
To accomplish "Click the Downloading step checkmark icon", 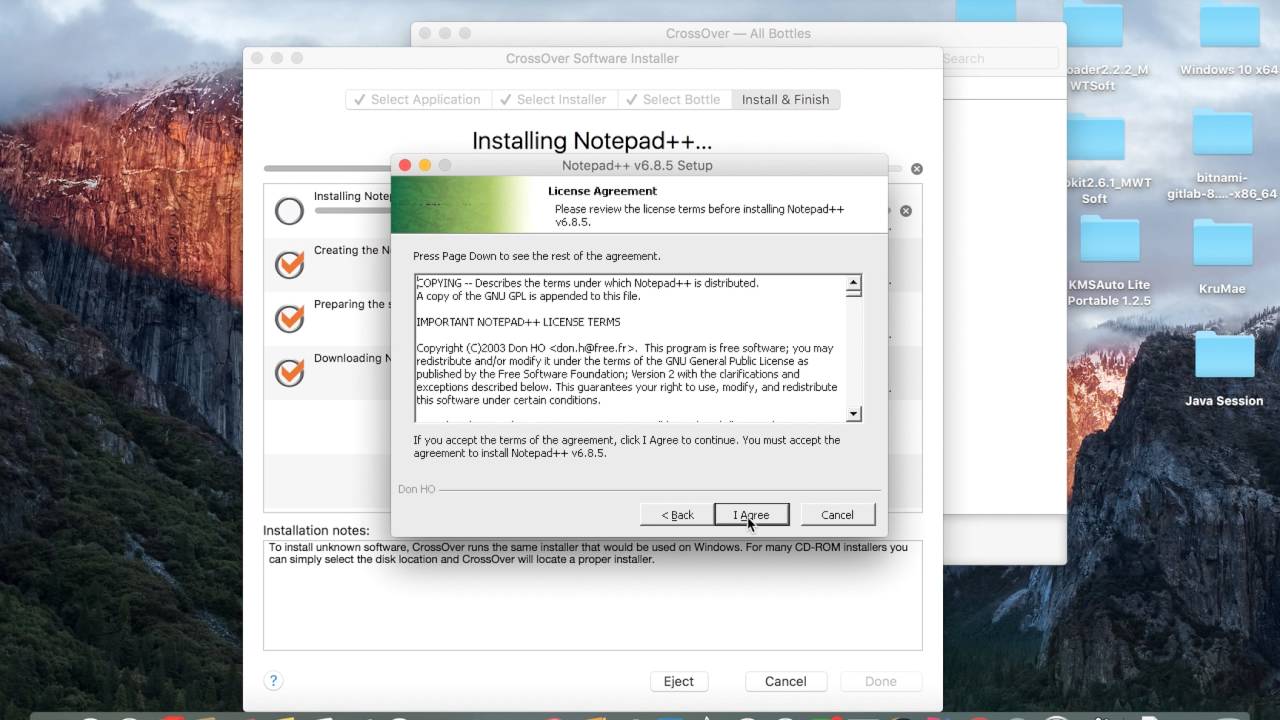I will tap(289, 372).
